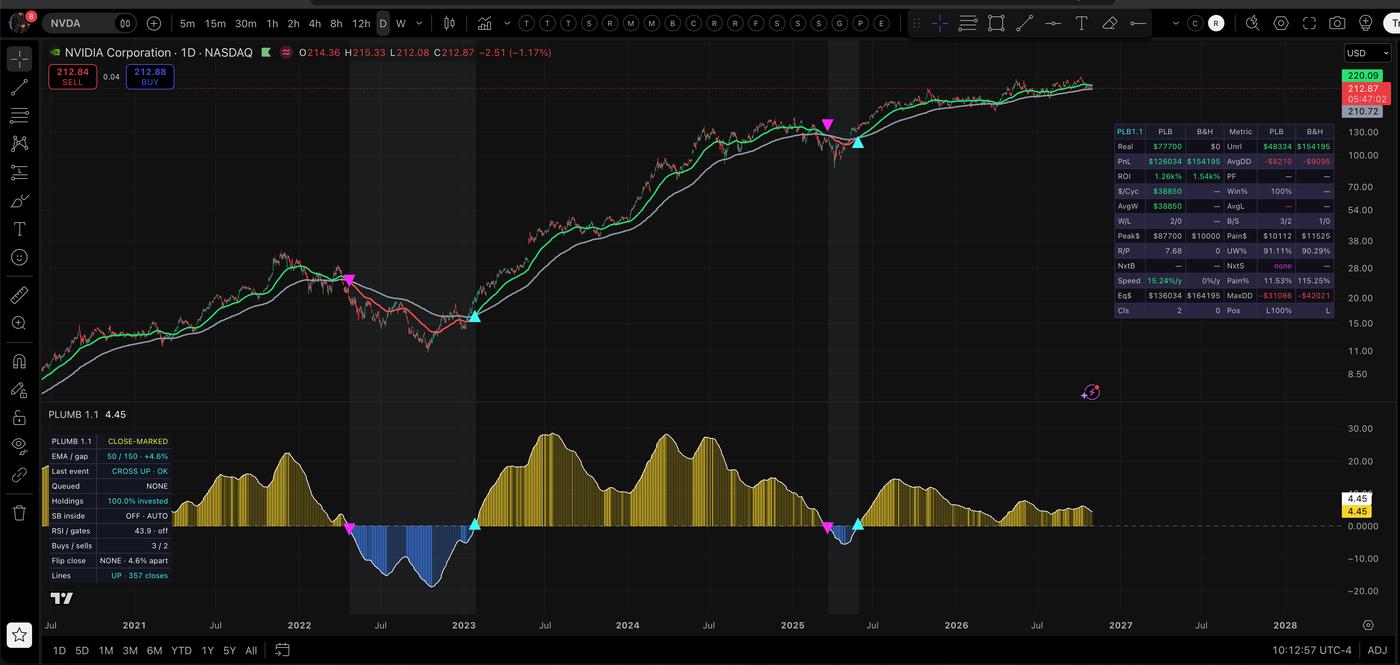Select the trend line tool in left sidebar
The height and width of the screenshot is (665, 1400).
pyautogui.click(x=19, y=88)
